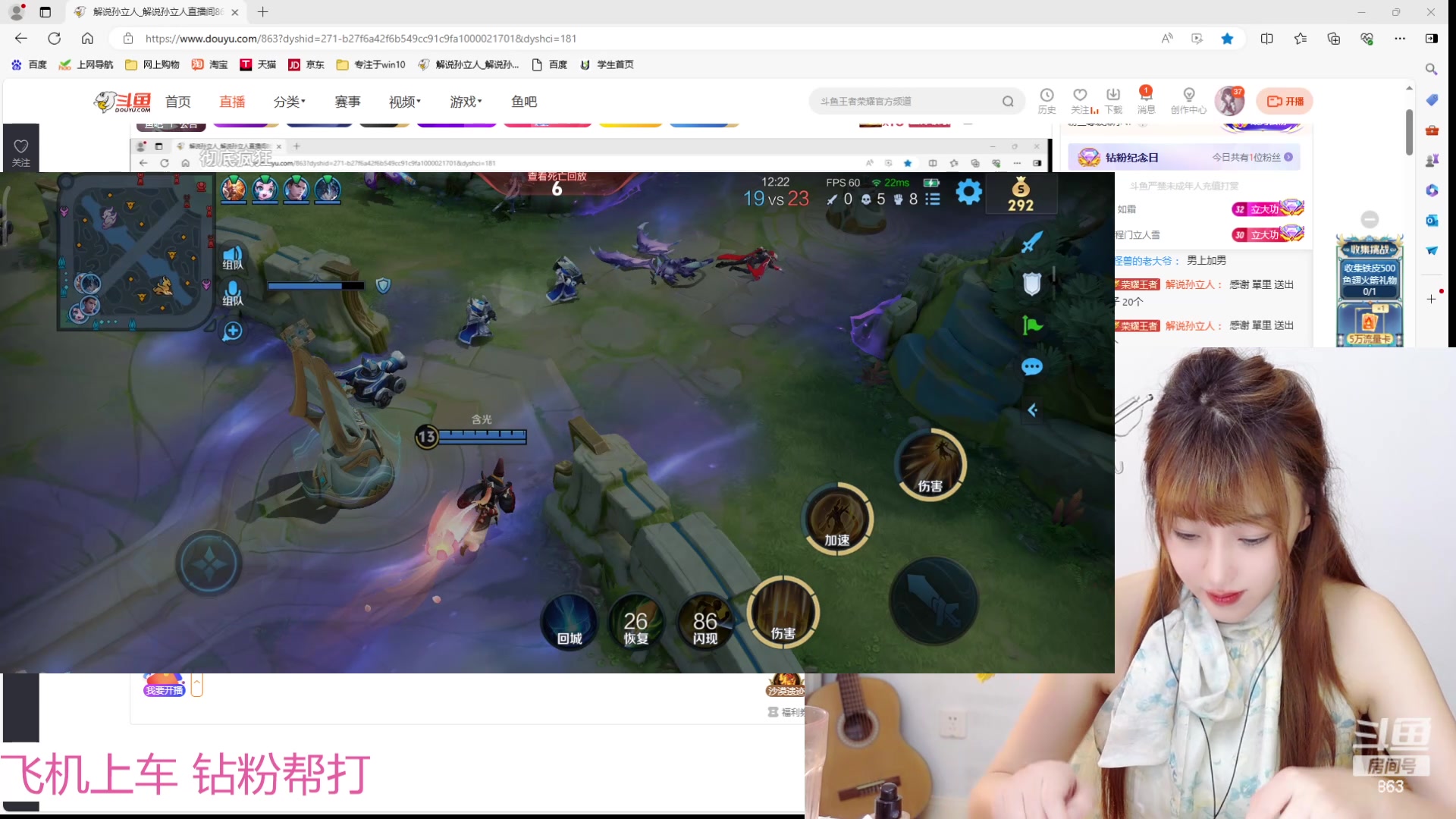Follow streamer via 关注 heart sidebar
Viewport: 1456px width, 819px height.
[21, 152]
